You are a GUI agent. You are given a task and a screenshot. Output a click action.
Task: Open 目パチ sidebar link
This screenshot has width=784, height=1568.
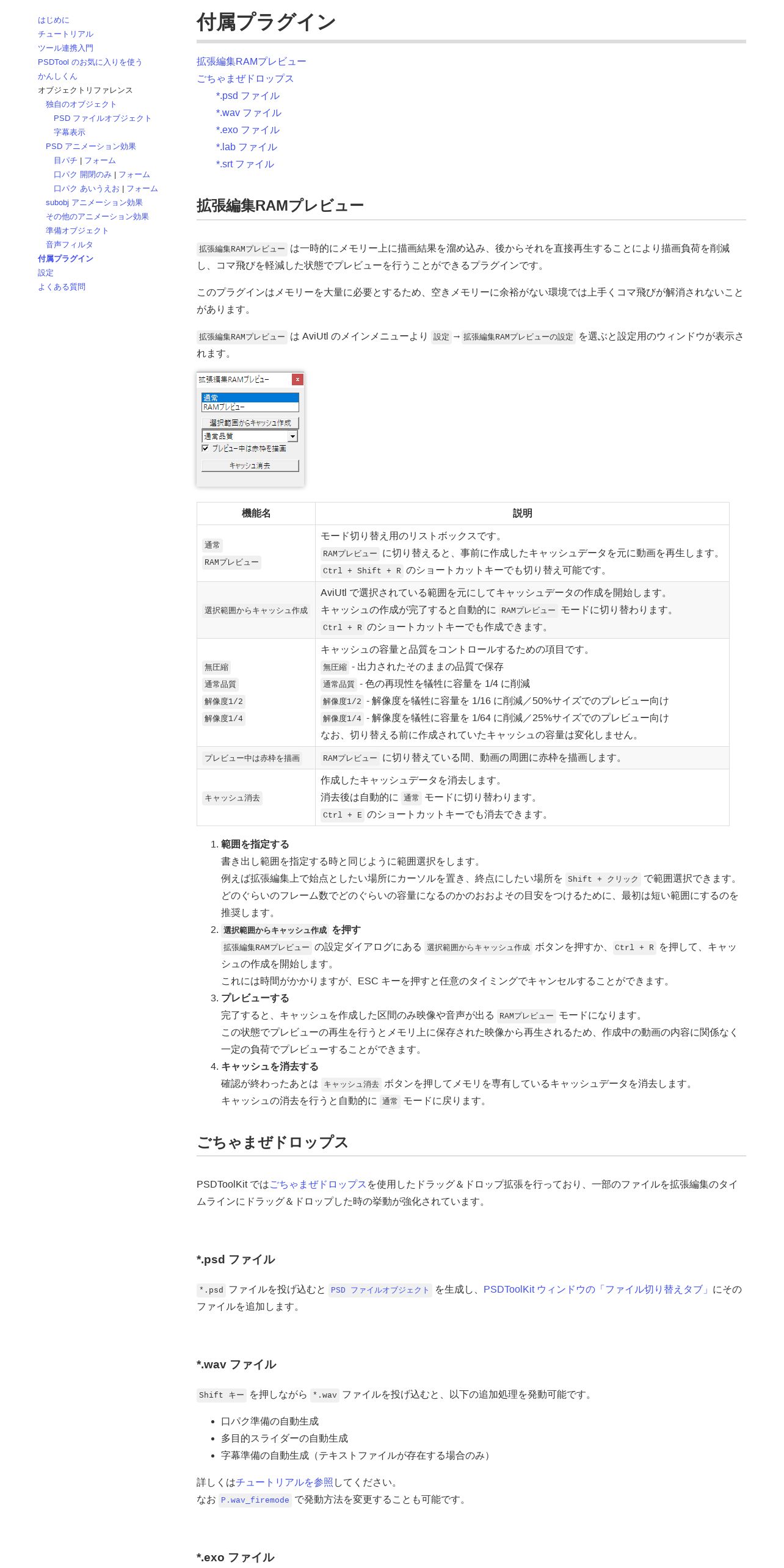pyautogui.click(x=65, y=161)
